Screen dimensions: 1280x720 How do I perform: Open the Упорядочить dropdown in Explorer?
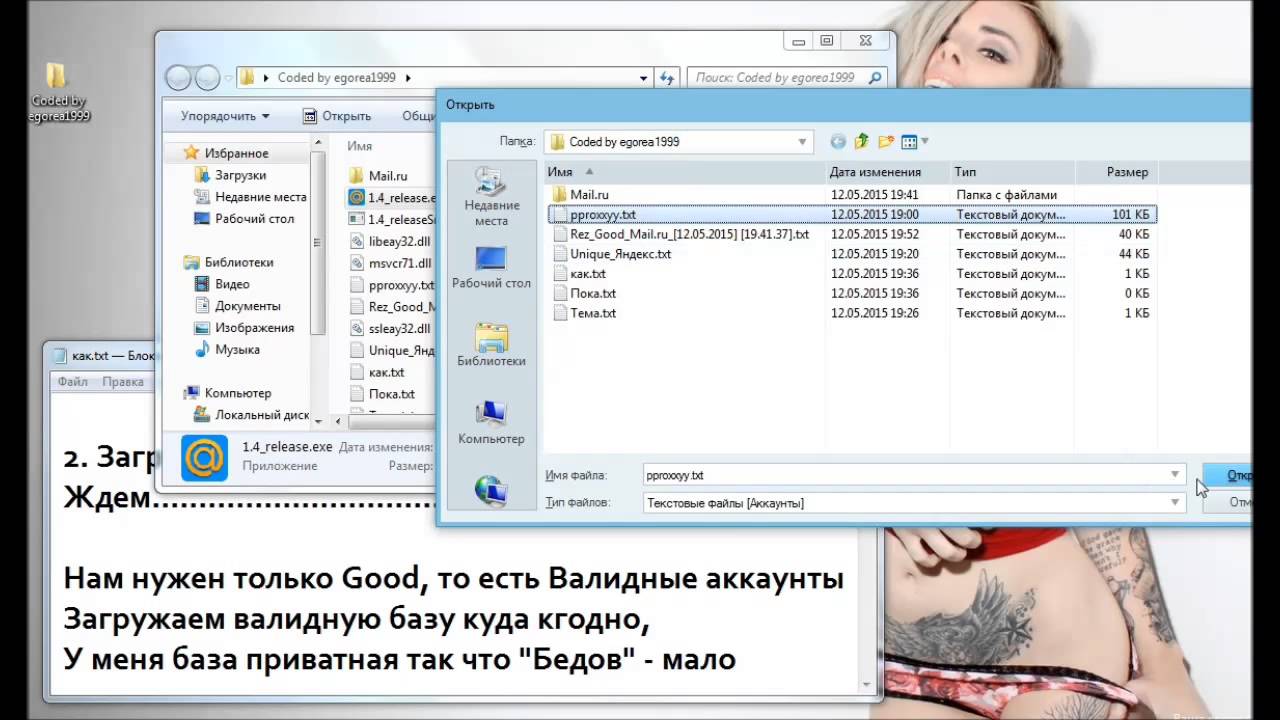click(x=225, y=116)
